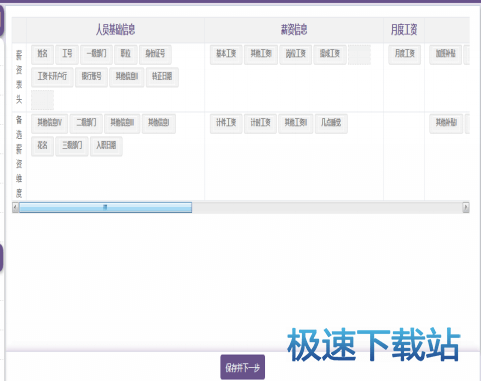Click the dashed placeholder next to 提成工资
The height and width of the screenshot is (382, 481).
(x=359, y=55)
